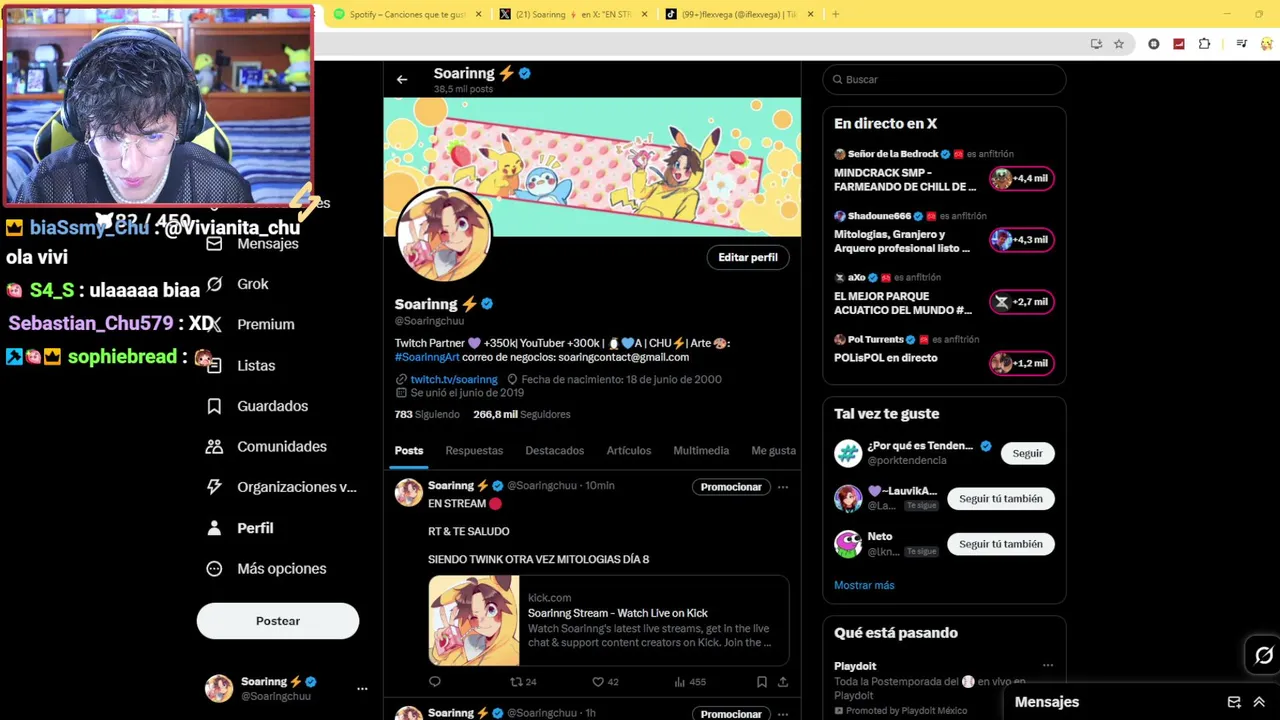The width and height of the screenshot is (1280, 720).
Task: Compose new message in Mensajes drawer
Action: point(1234,702)
